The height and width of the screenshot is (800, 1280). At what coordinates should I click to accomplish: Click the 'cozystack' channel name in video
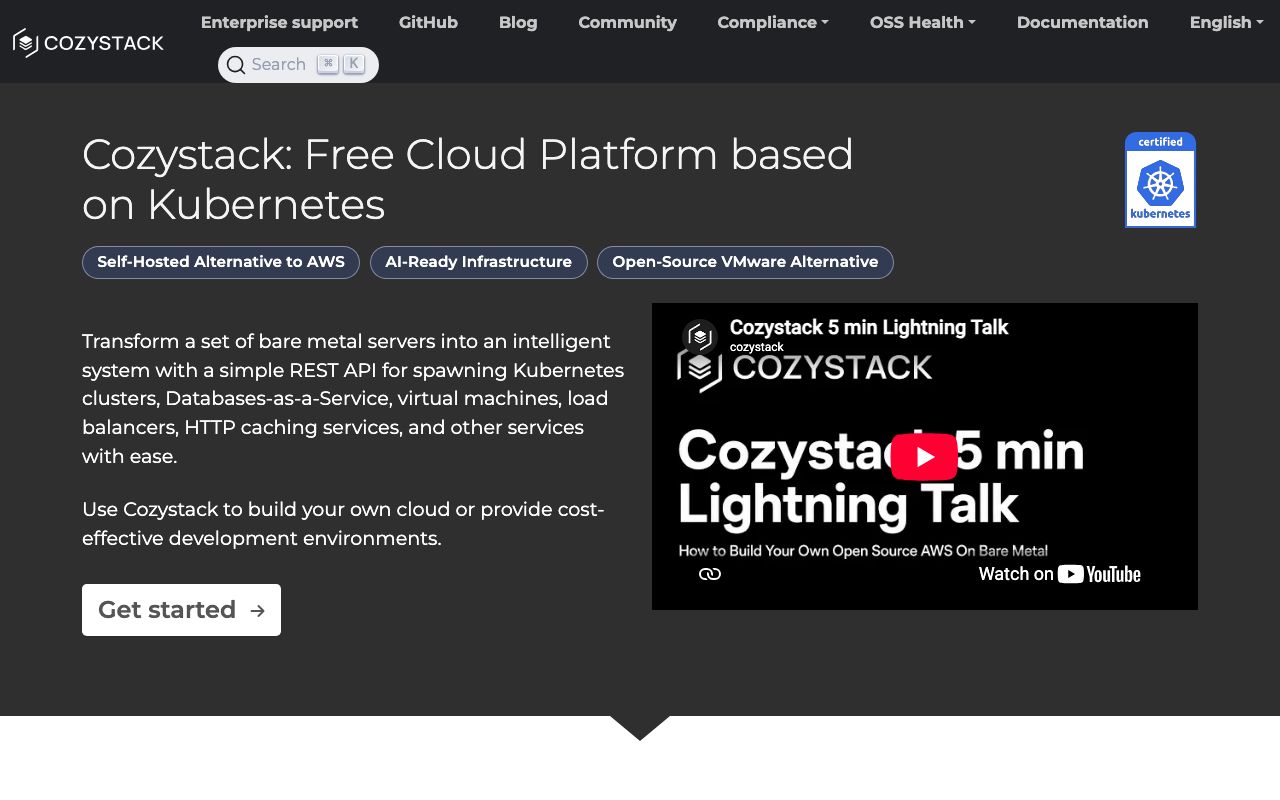pos(757,347)
